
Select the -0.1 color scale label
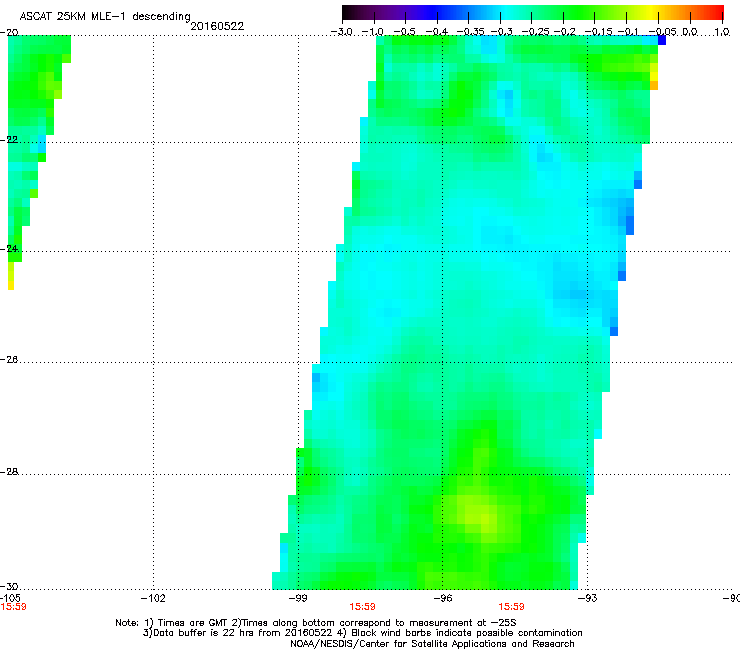point(628,32)
